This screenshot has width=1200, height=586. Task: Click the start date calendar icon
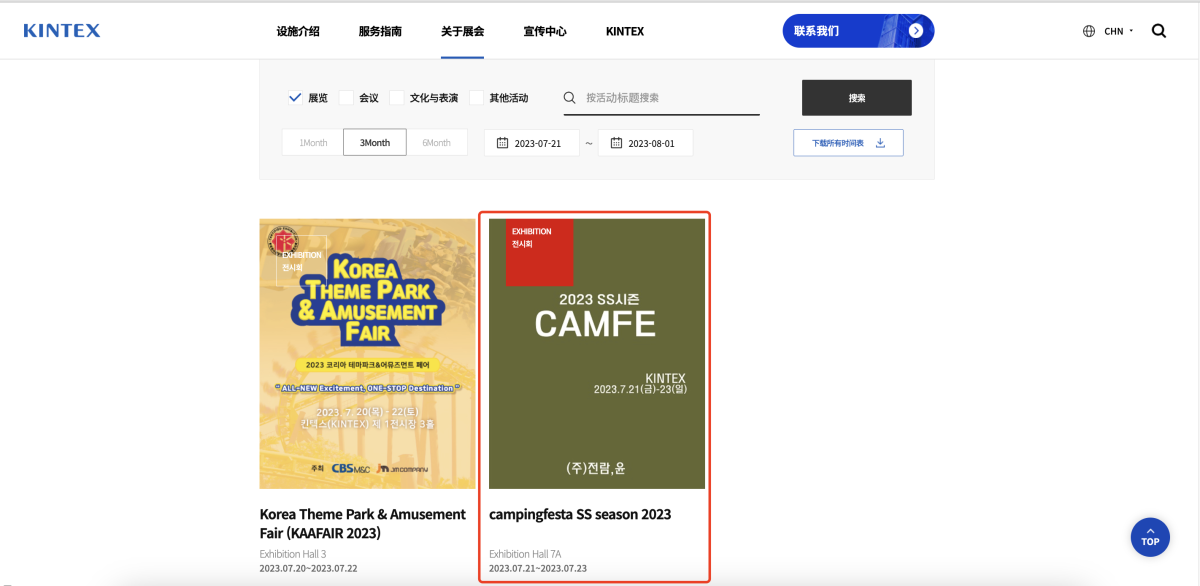503,143
